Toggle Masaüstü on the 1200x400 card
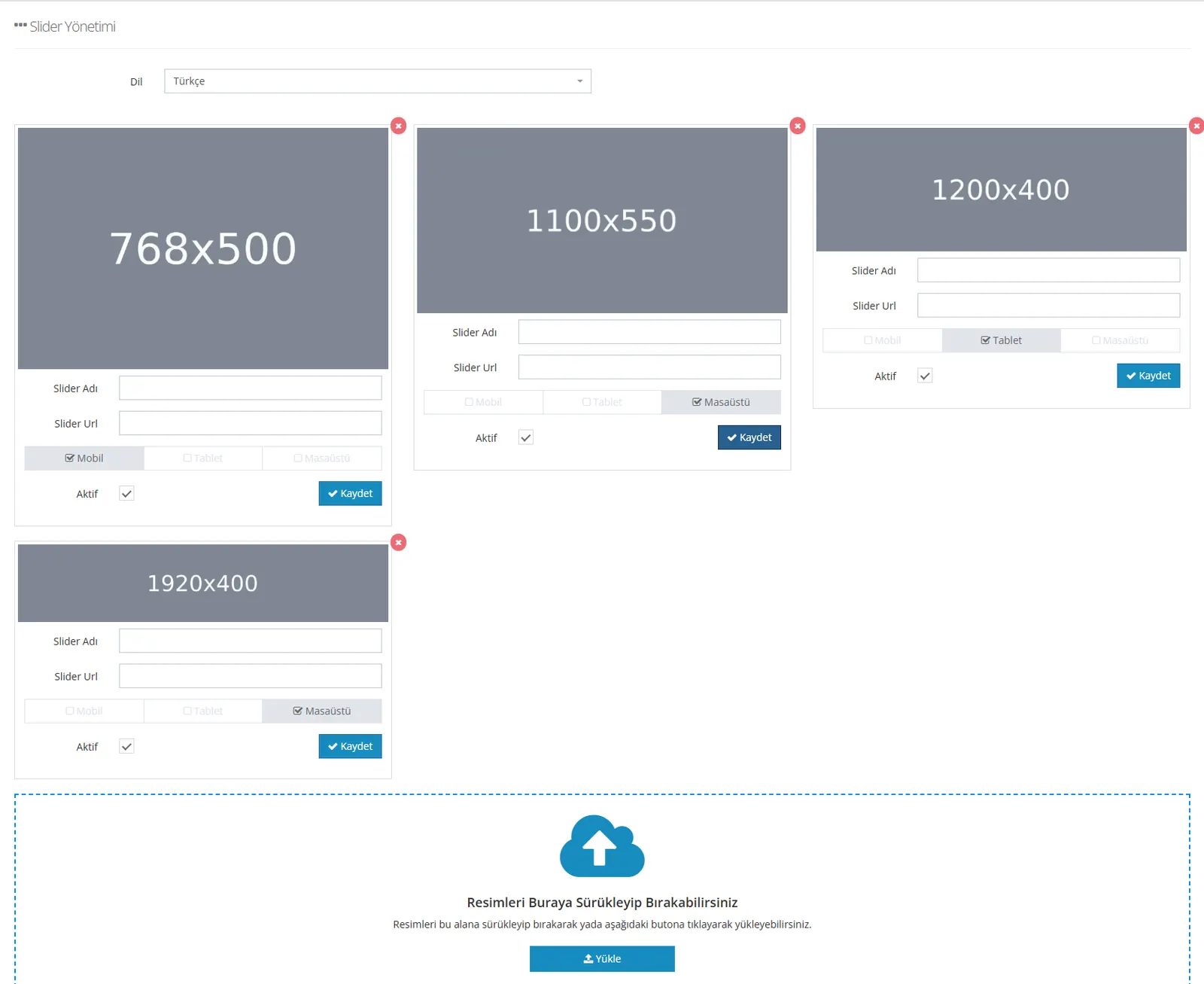This screenshot has height=984, width=1204. (x=1120, y=340)
